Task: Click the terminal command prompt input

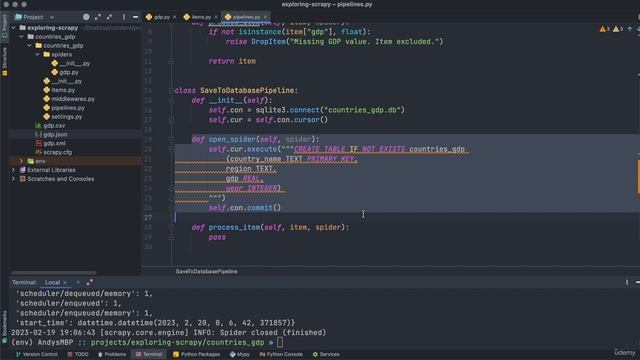Action: pyautogui.click(x=280, y=342)
